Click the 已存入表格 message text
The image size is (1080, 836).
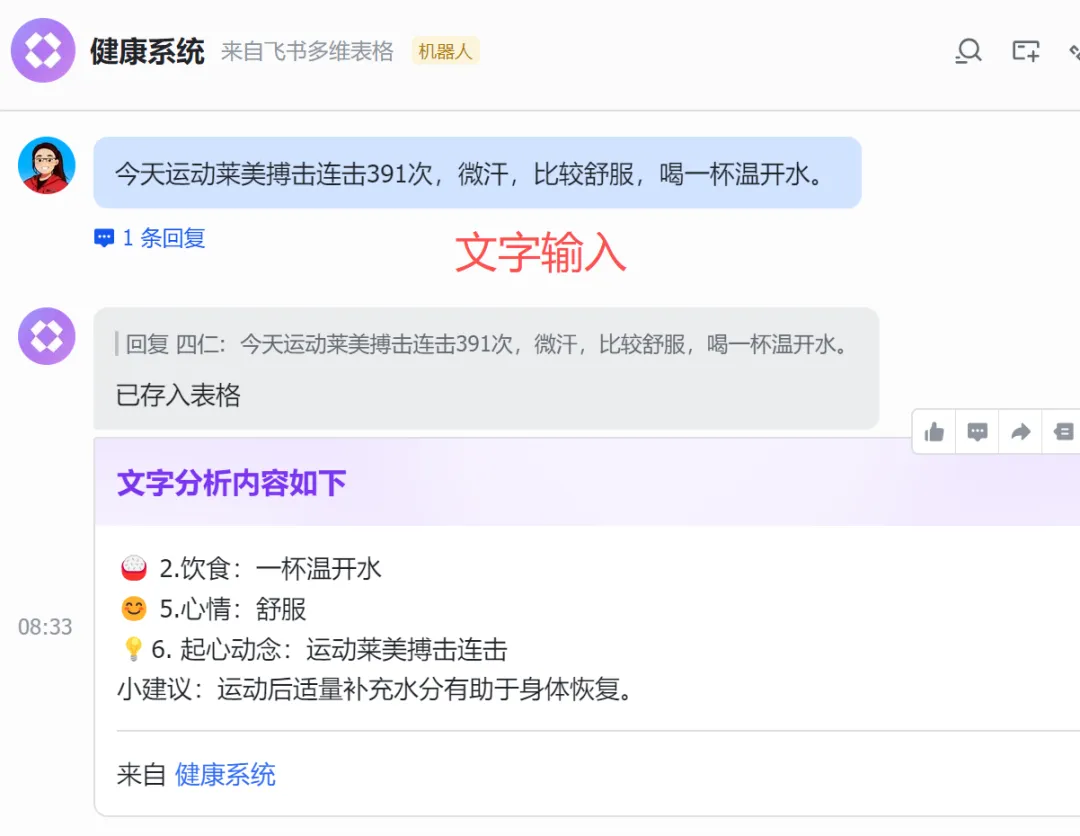click(178, 395)
